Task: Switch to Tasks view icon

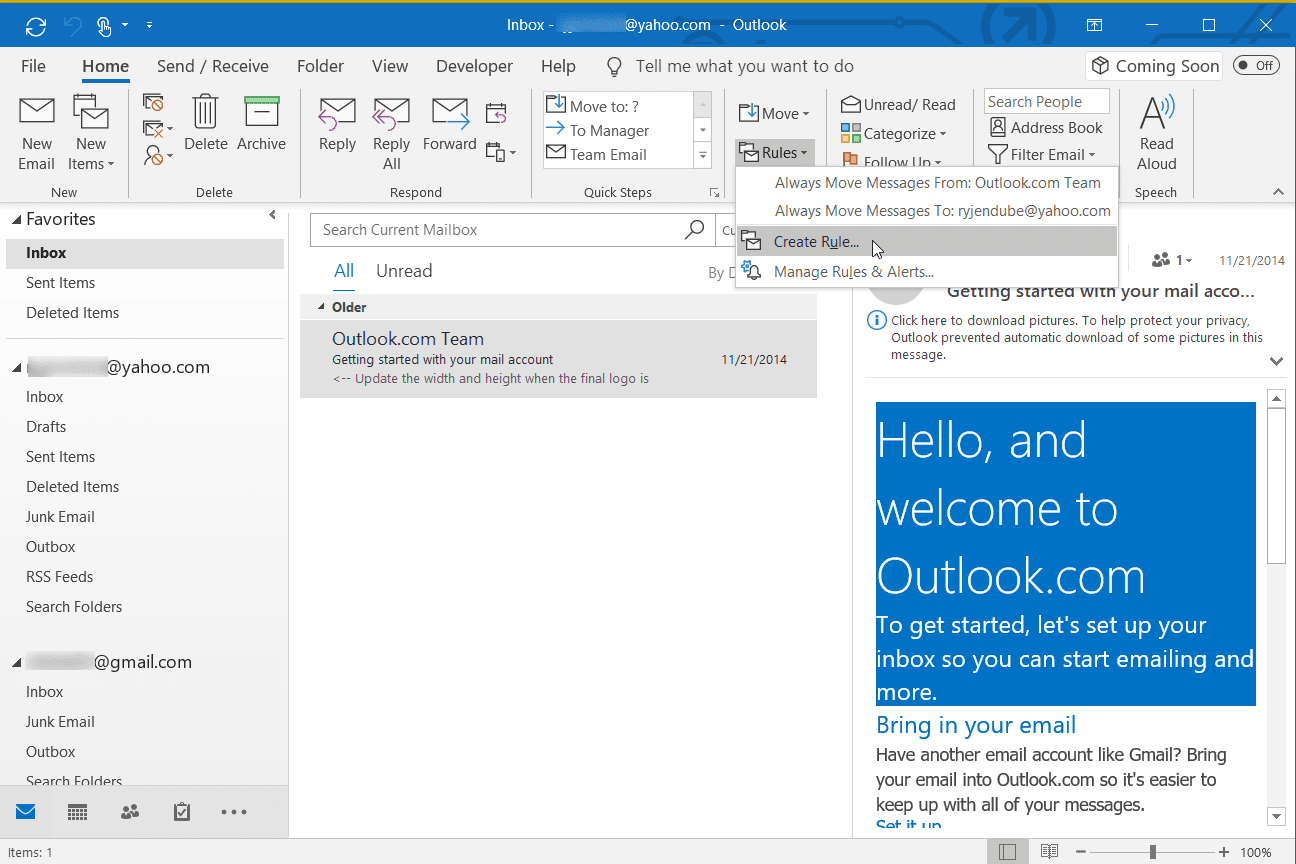Action: coord(182,812)
